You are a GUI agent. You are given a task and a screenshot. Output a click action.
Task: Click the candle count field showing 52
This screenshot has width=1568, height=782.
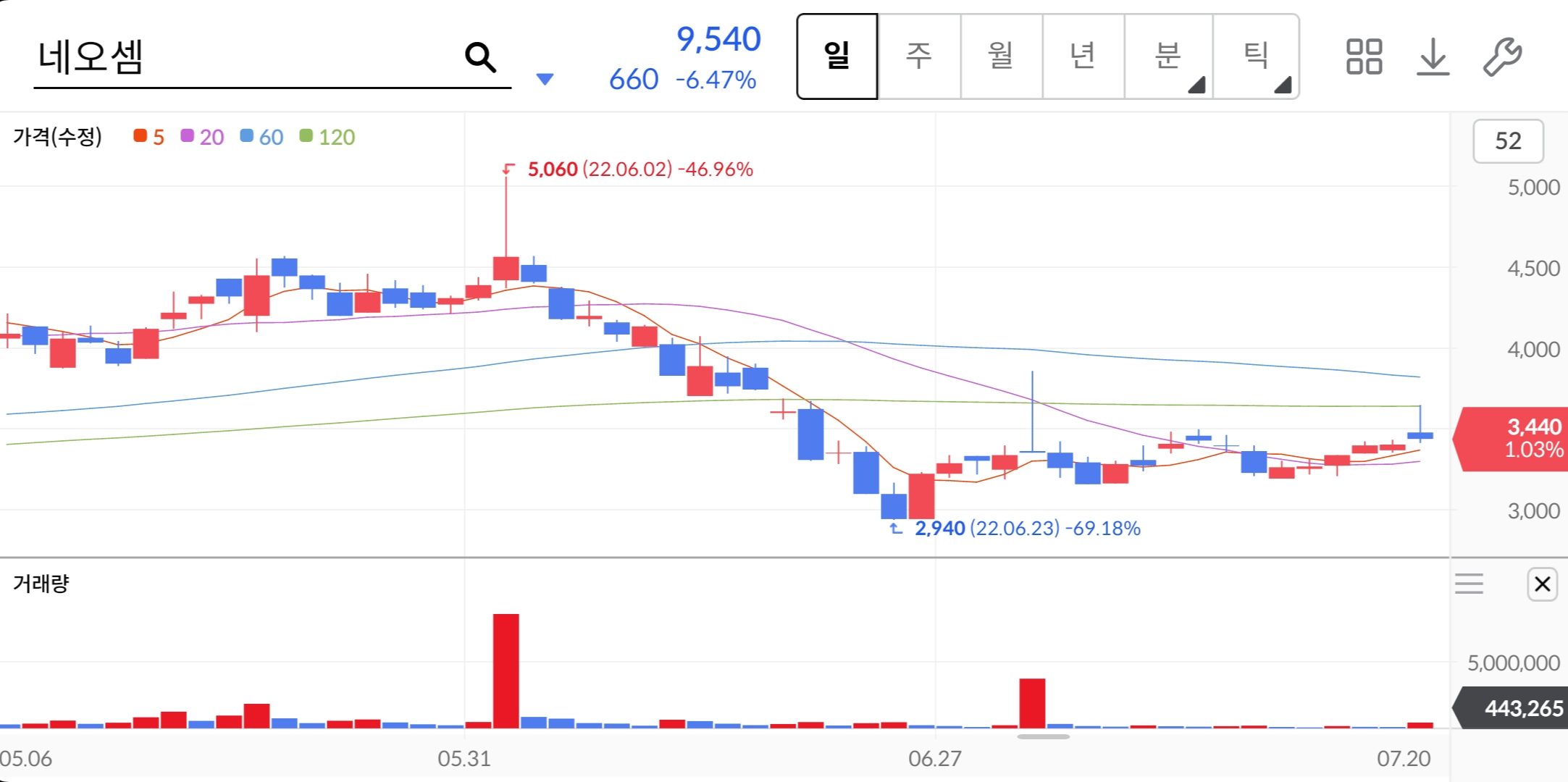[x=1508, y=141]
